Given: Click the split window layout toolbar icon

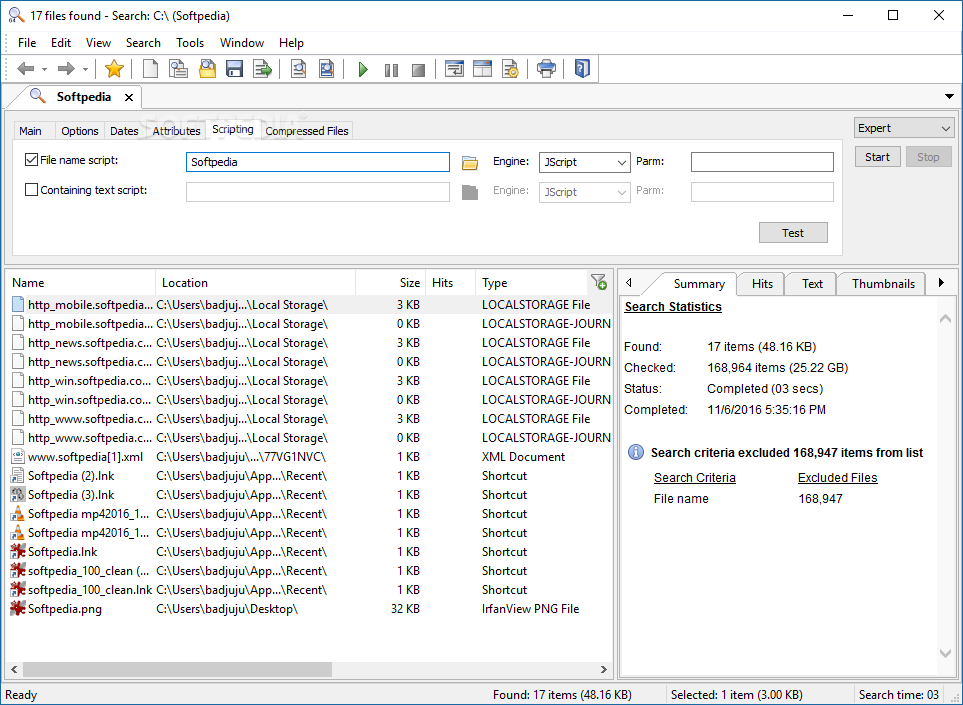Looking at the screenshot, I should (x=483, y=69).
